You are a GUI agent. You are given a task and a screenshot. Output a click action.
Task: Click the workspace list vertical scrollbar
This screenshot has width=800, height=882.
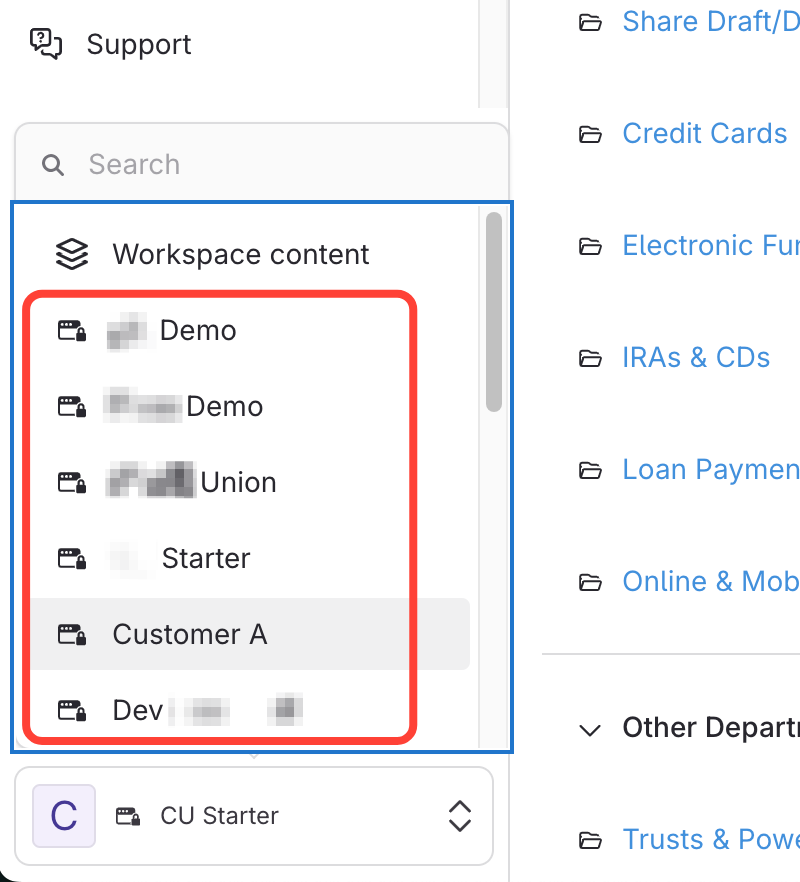coord(493,310)
